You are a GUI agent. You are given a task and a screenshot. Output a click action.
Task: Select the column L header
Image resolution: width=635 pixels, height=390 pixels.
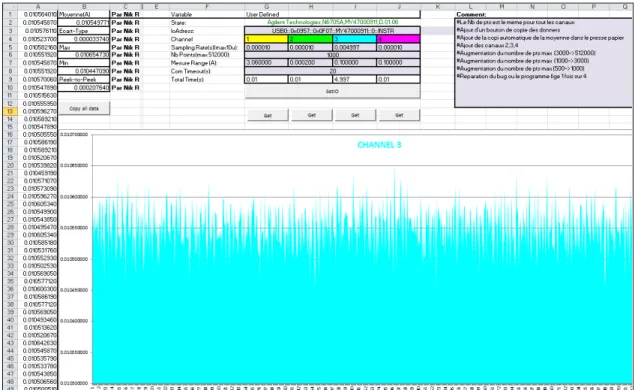pos(471,6)
